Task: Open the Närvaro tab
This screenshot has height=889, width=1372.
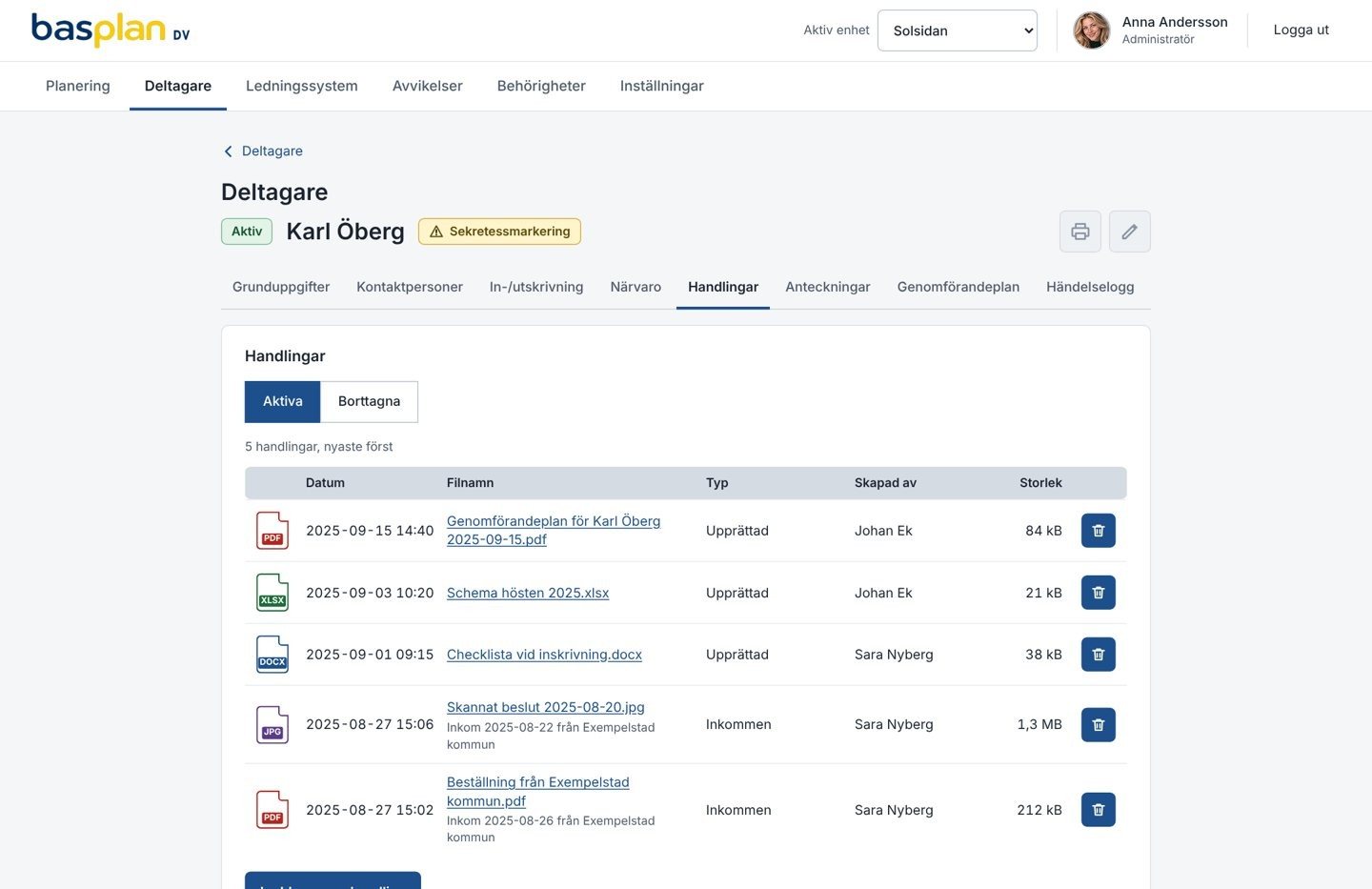Action: click(636, 287)
